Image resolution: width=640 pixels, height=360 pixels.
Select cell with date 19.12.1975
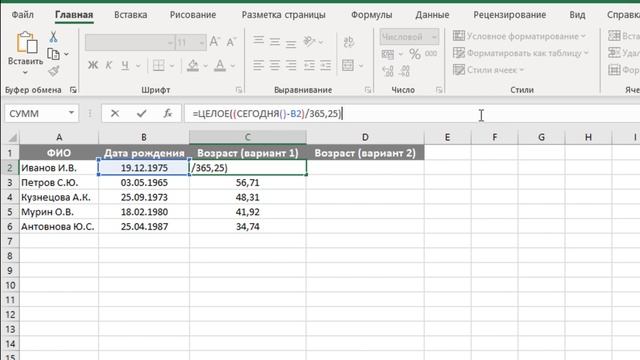(144, 168)
